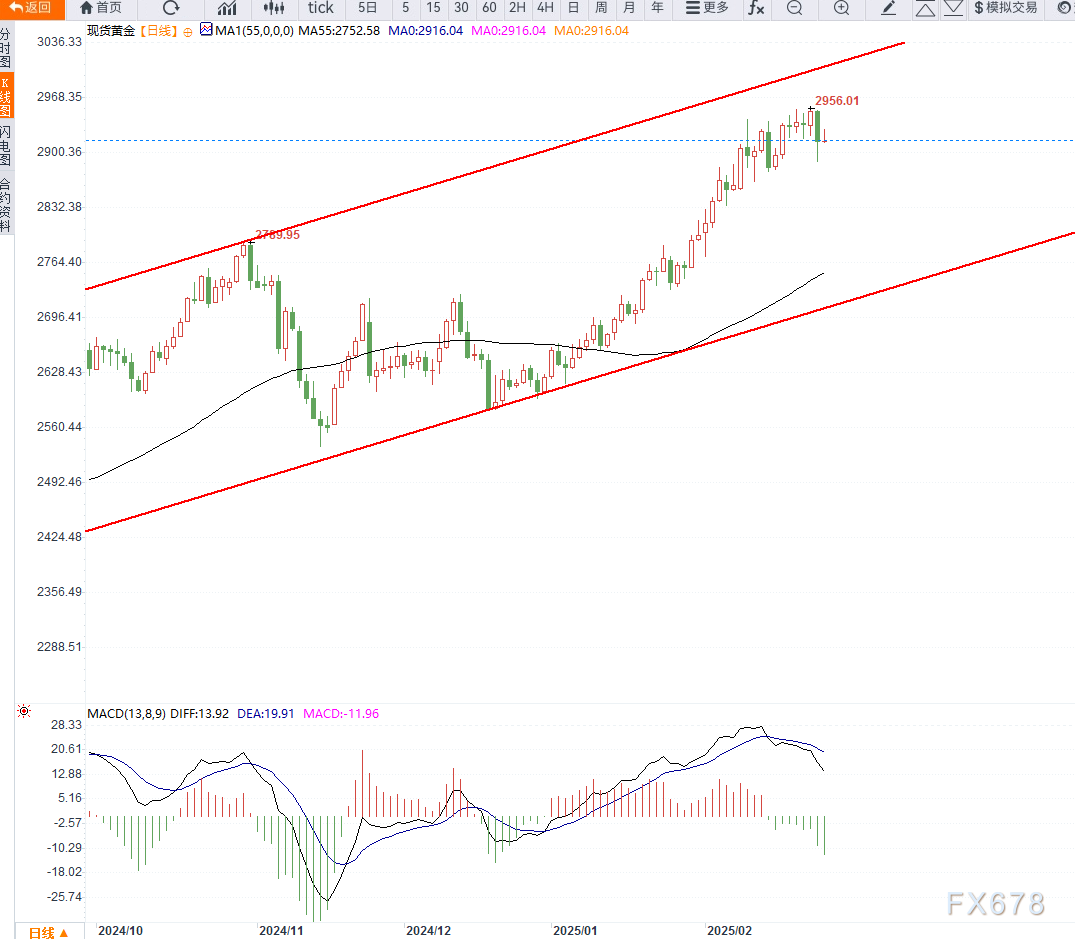Collapse indicator legend with orange minus circle

click(187, 31)
